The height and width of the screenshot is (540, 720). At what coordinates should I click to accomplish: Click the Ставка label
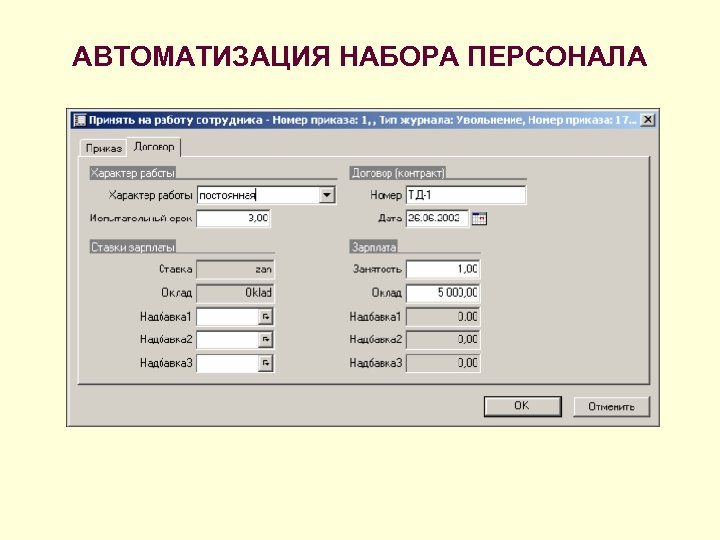175,269
